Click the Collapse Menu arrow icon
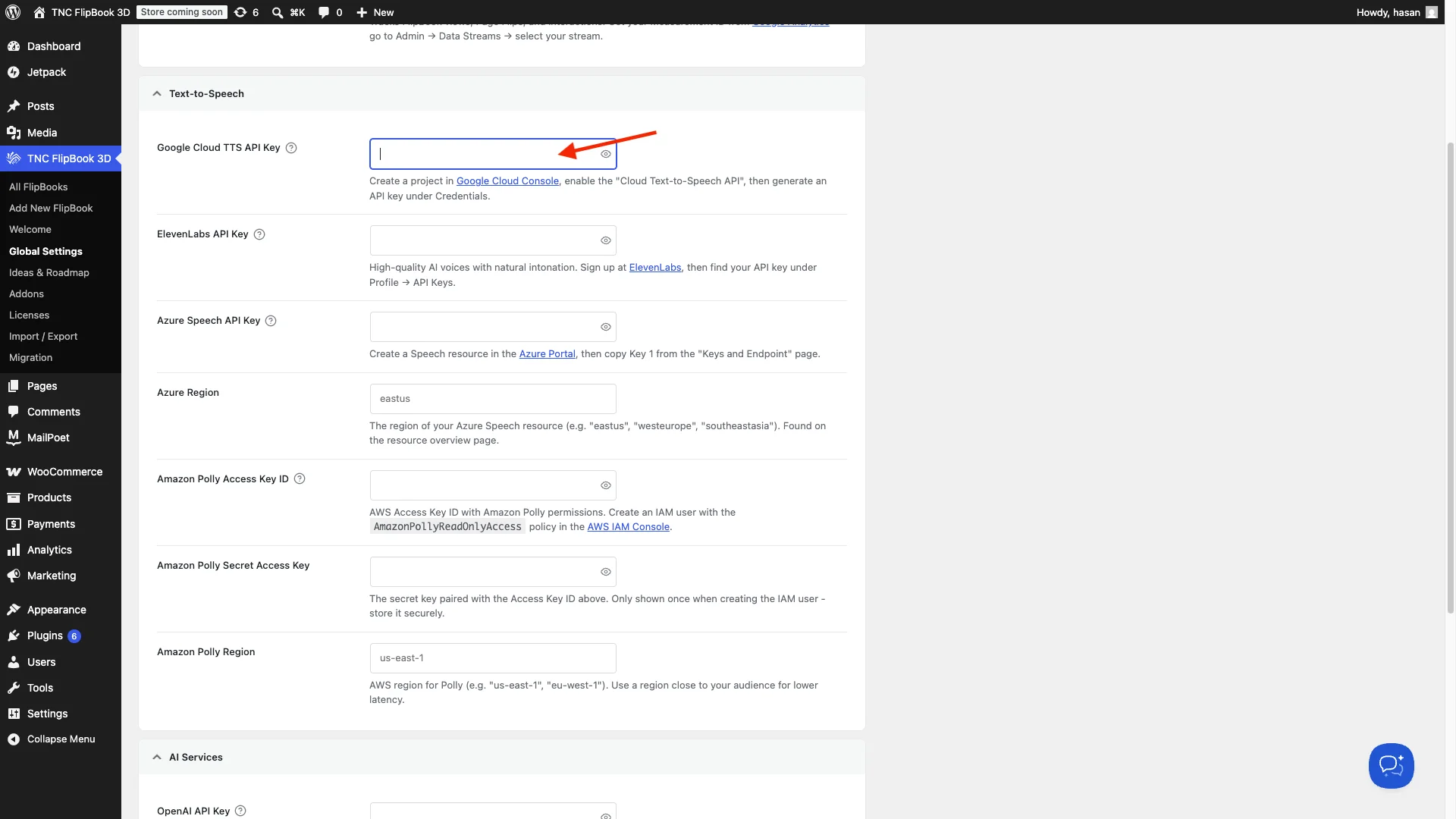 14,739
